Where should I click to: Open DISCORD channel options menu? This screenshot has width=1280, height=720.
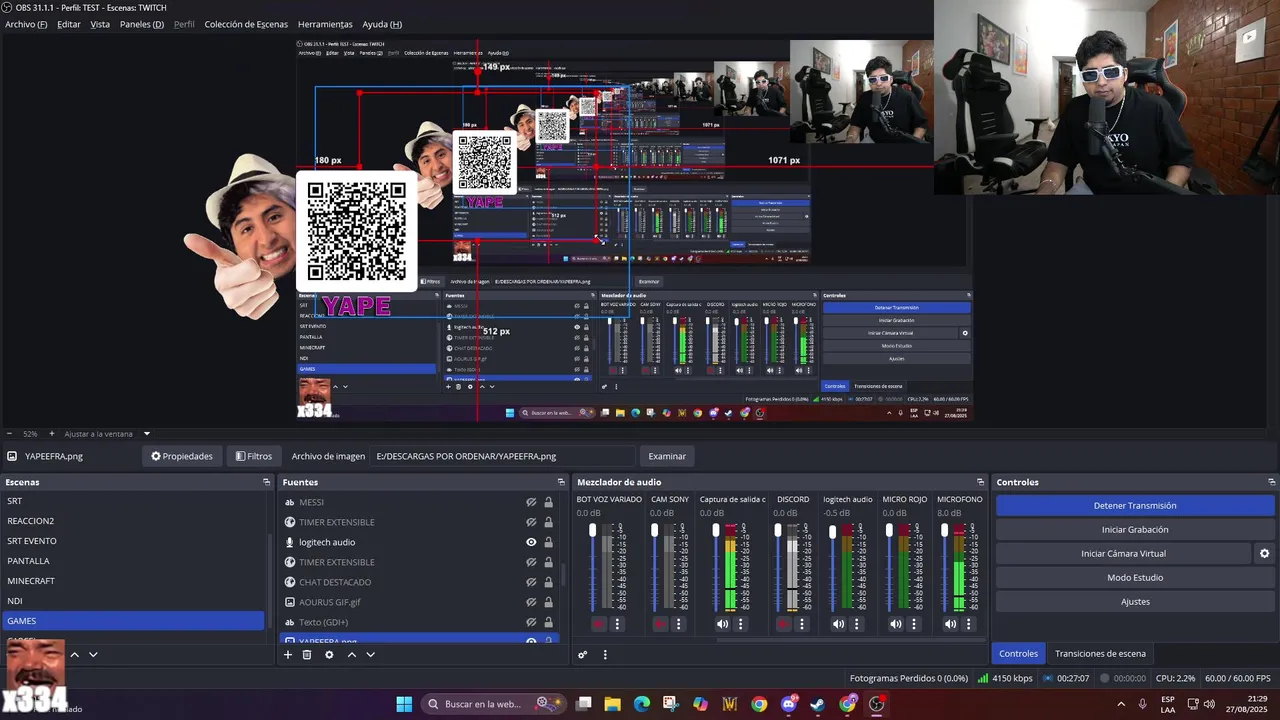pos(802,624)
